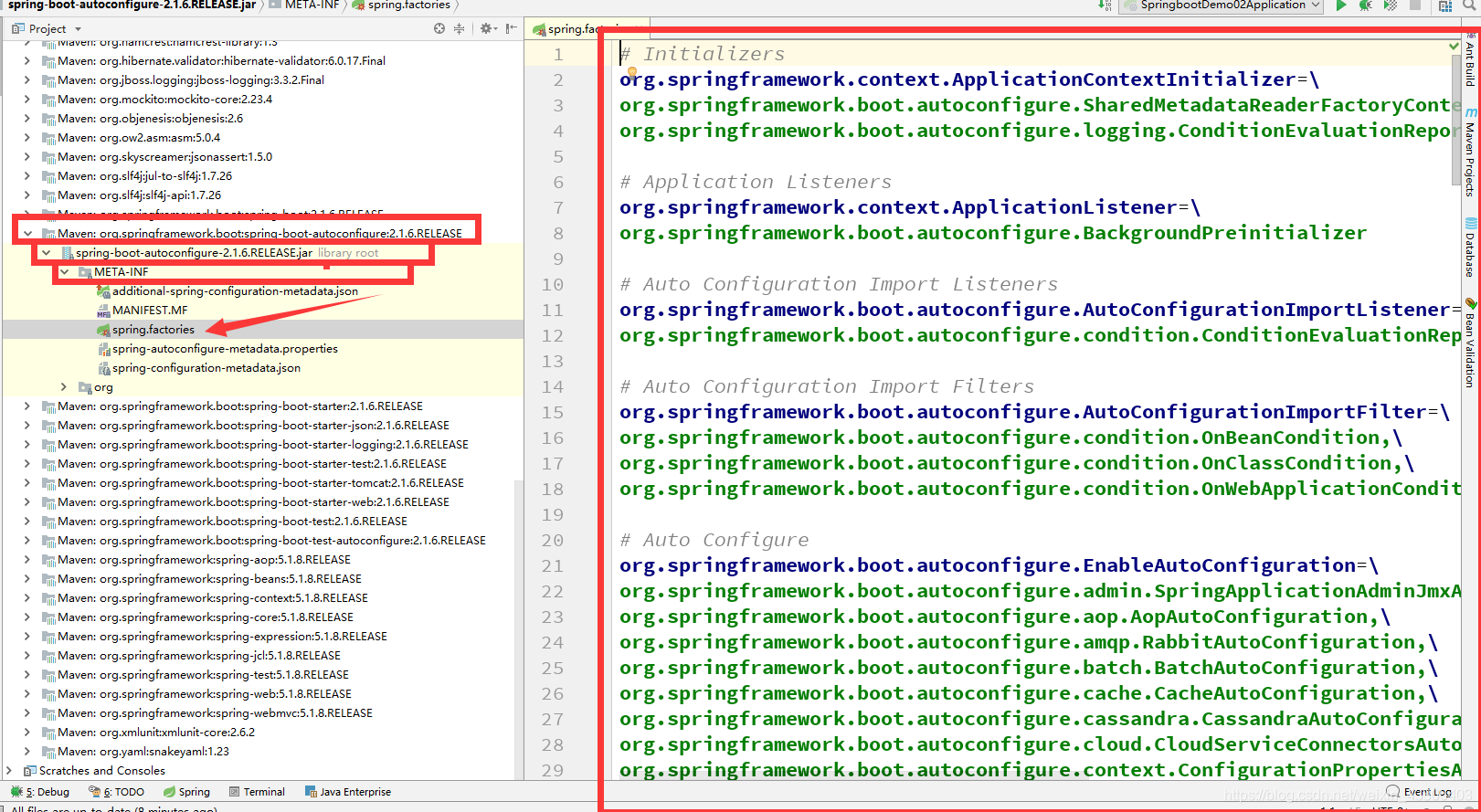The image size is (1481, 812).
Task: Open the 5: Debug tool window
Action: coord(40,792)
